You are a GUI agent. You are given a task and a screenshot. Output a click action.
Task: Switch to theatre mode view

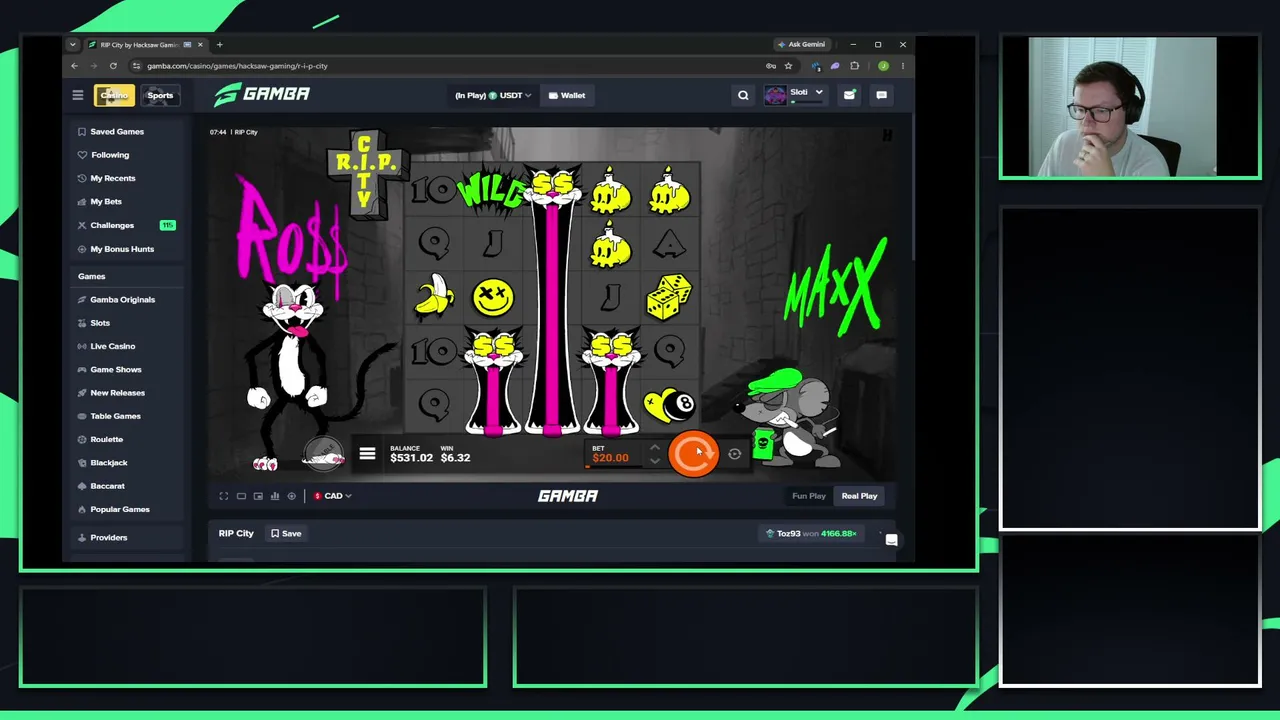(241, 496)
